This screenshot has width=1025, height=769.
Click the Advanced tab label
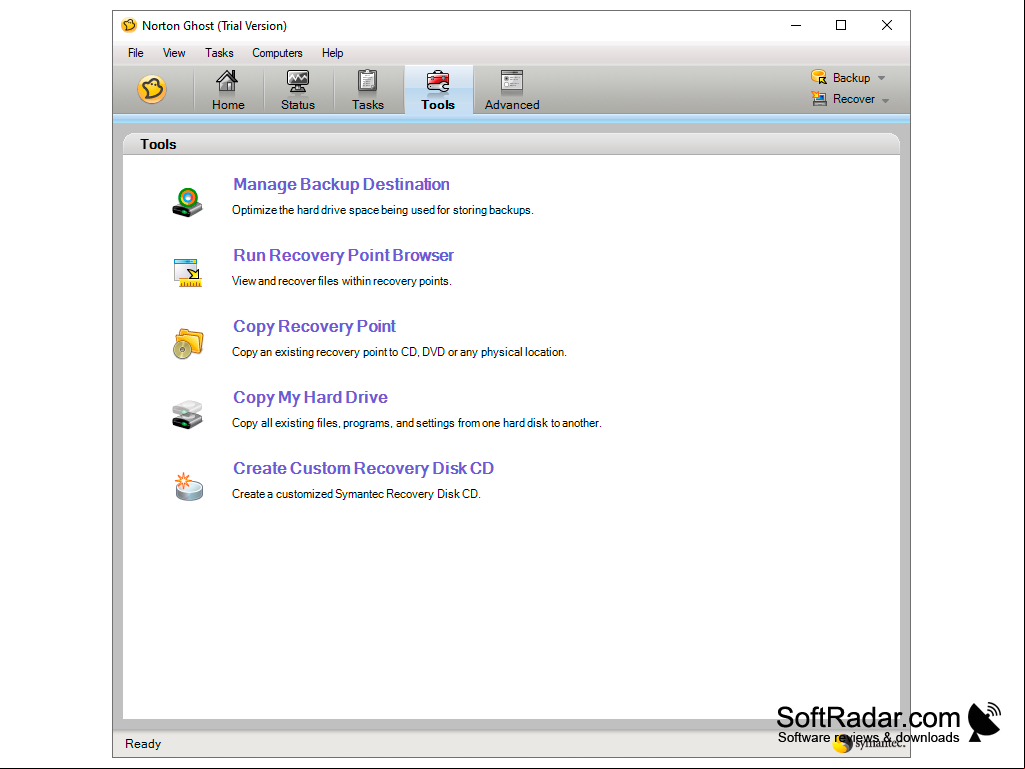click(x=512, y=105)
